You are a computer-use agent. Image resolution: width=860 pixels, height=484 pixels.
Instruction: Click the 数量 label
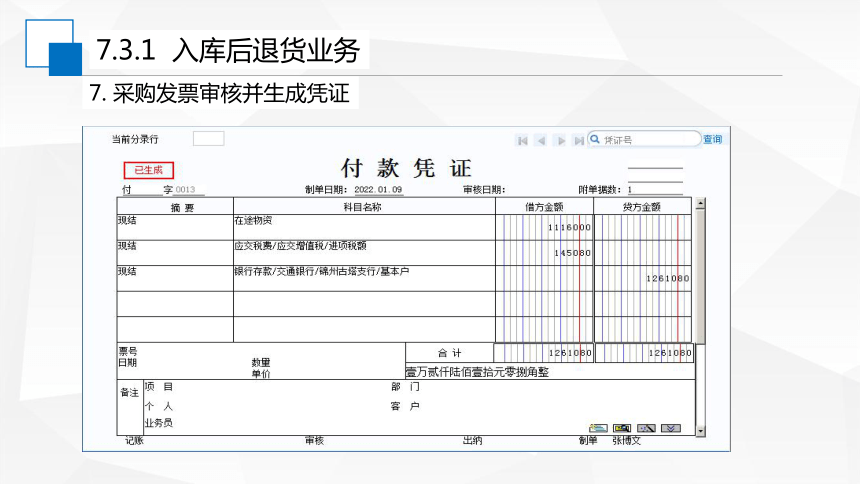pyautogui.click(x=261, y=362)
